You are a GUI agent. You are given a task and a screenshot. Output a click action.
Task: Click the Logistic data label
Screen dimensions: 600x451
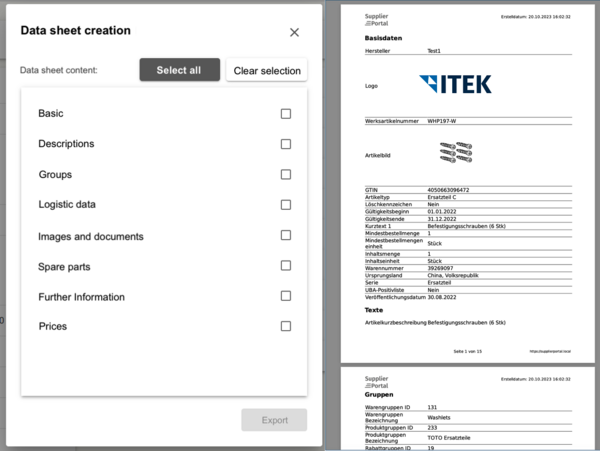point(67,205)
